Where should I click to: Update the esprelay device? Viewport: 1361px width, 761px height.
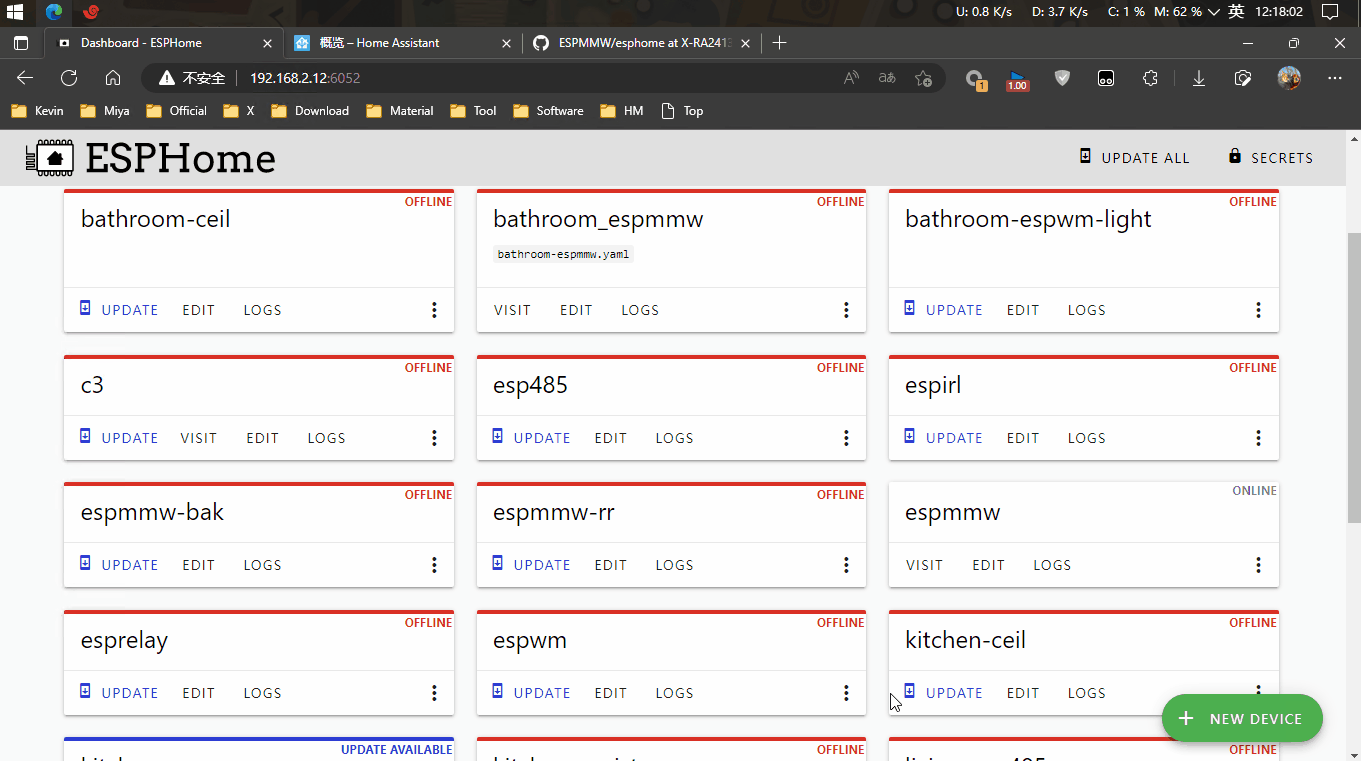[119, 693]
